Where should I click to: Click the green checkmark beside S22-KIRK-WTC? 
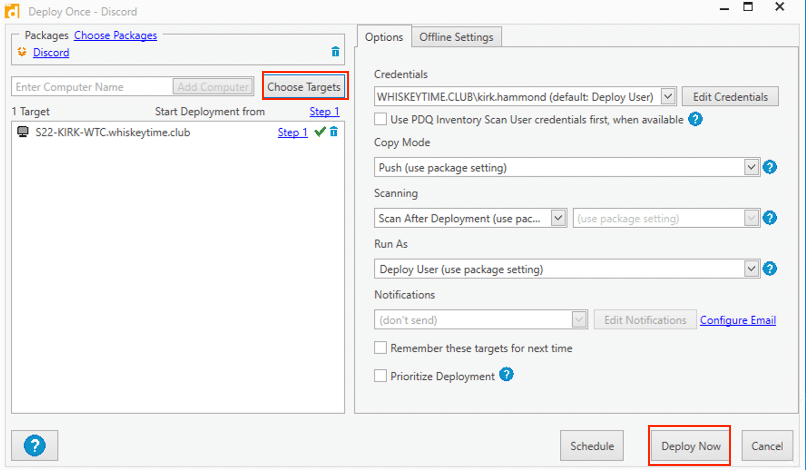(x=320, y=132)
